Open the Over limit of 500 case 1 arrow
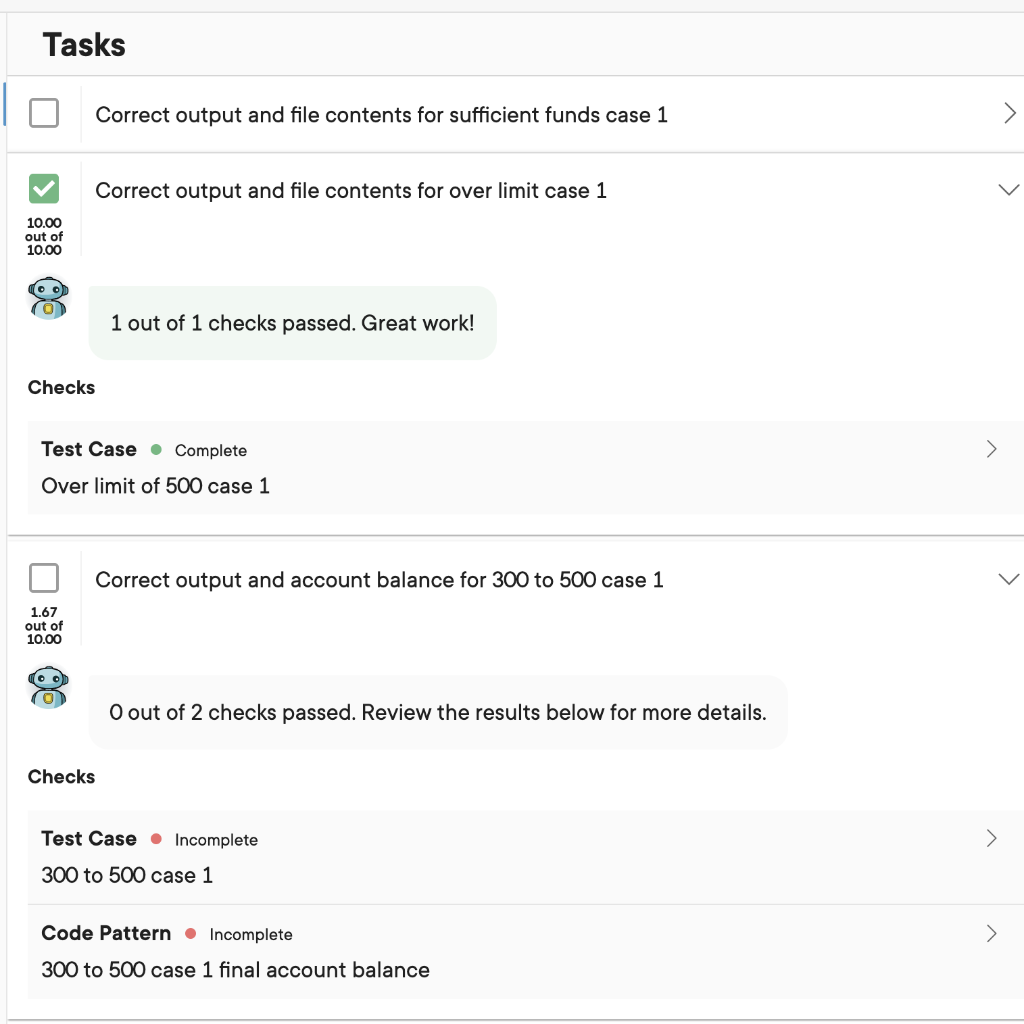This screenshot has height=1024, width=1024. point(991,449)
